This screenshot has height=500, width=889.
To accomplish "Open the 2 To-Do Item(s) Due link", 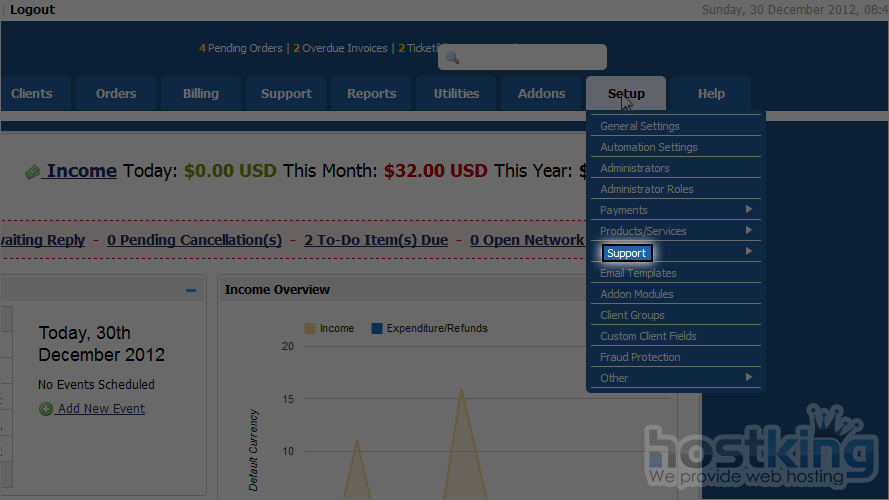I will pyautogui.click(x=376, y=240).
